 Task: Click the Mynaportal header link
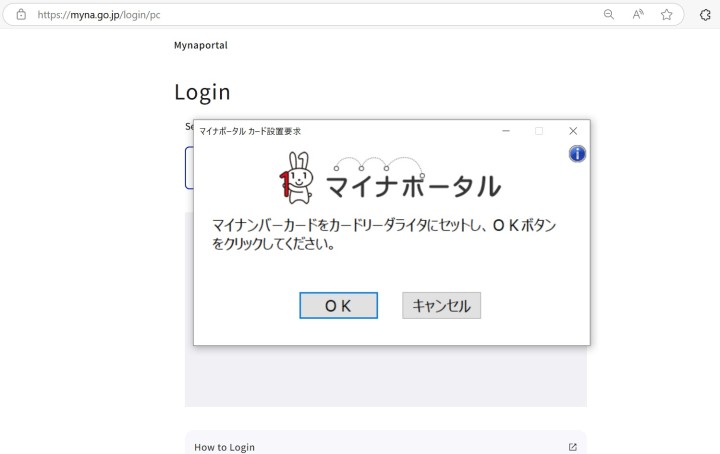pos(200,45)
